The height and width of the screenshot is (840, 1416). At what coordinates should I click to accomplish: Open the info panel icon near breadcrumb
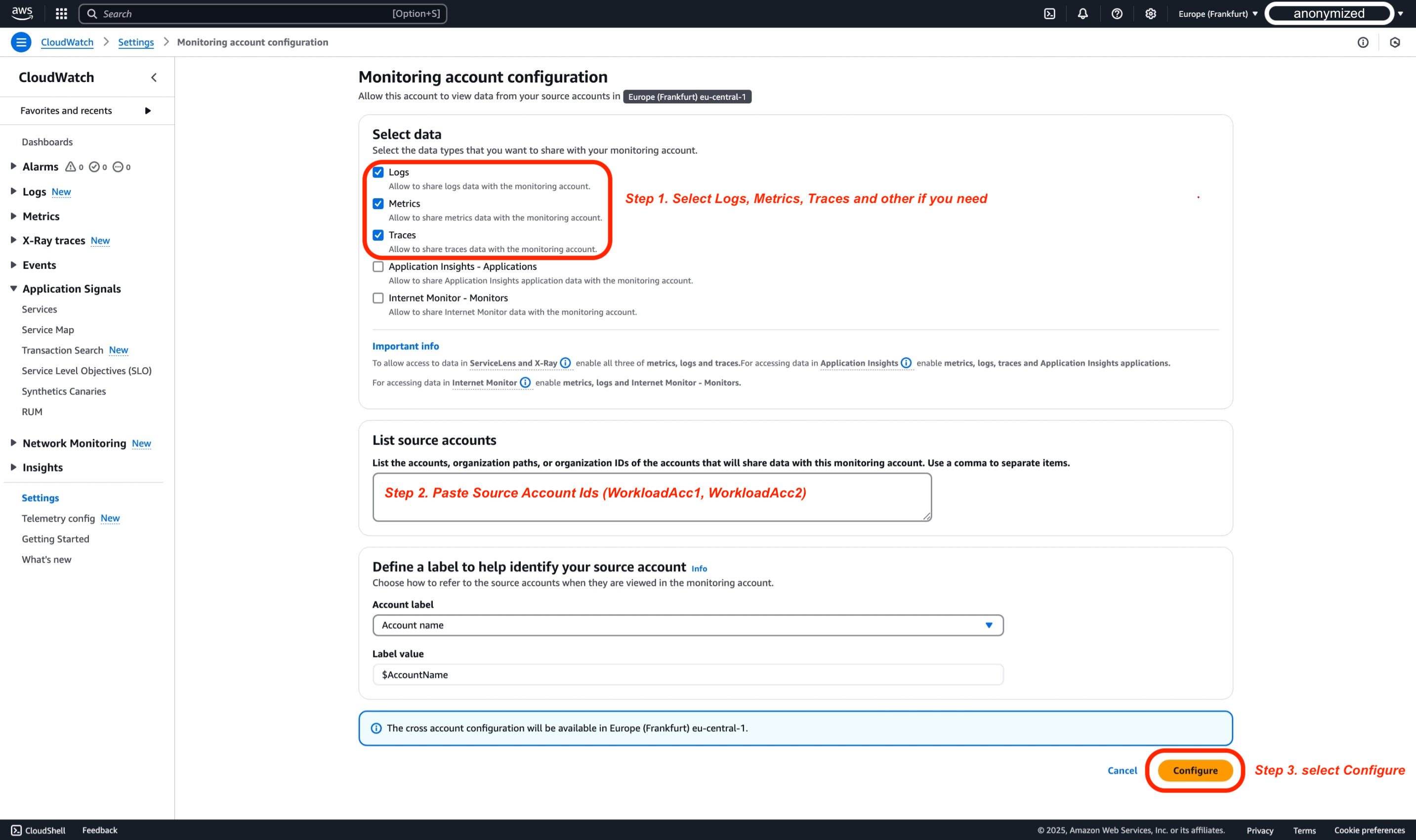pos(1363,42)
